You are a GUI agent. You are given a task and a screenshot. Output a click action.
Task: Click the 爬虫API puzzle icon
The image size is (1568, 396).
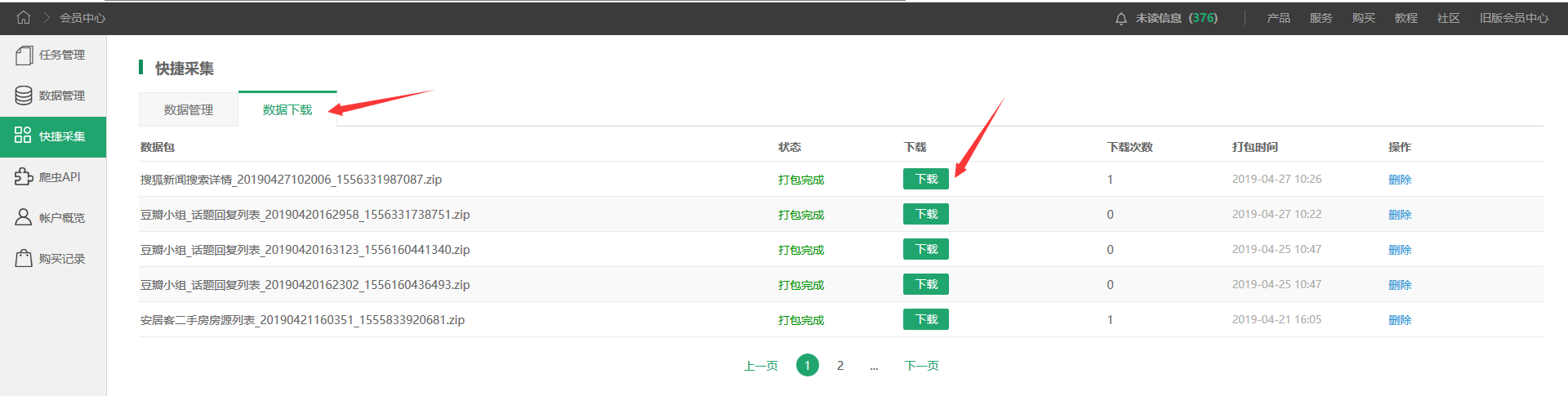click(x=24, y=176)
